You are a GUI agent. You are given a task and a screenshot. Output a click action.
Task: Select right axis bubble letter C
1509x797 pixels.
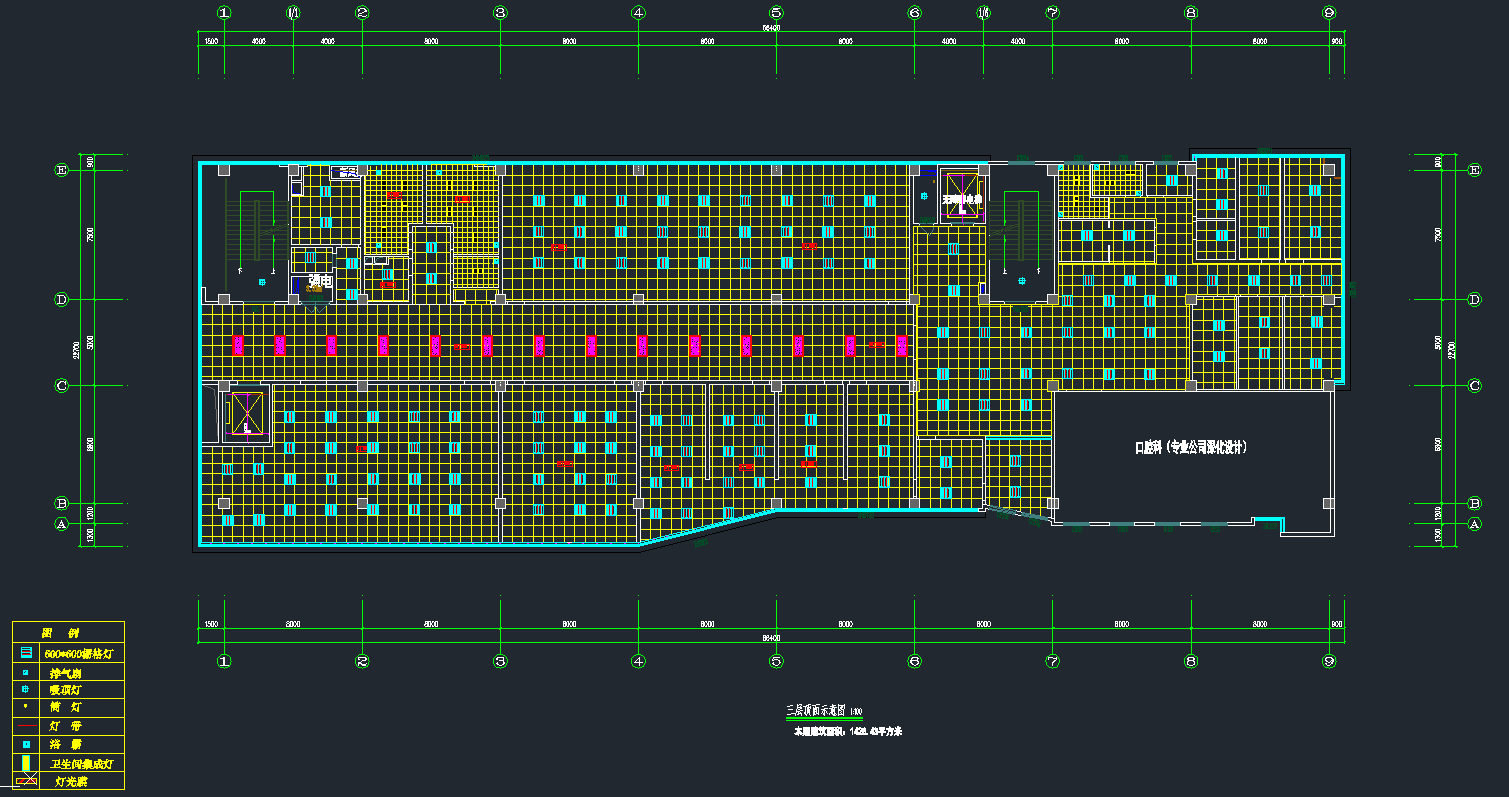tap(1473, 385)
